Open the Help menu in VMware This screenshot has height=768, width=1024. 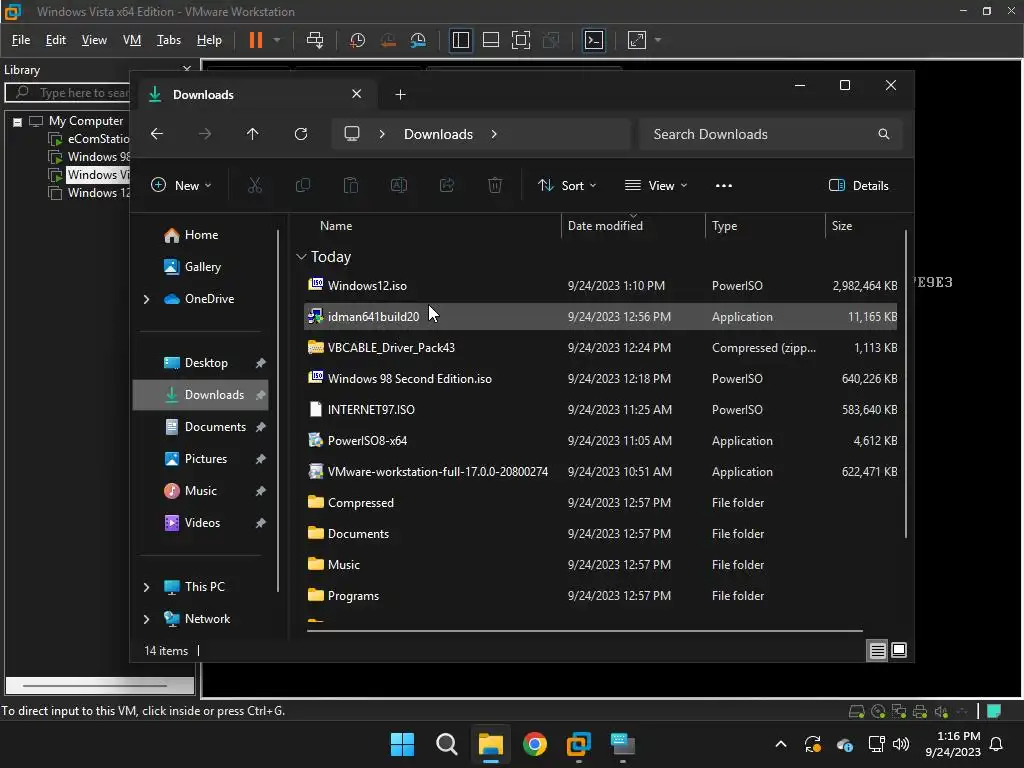coord(209,40)
